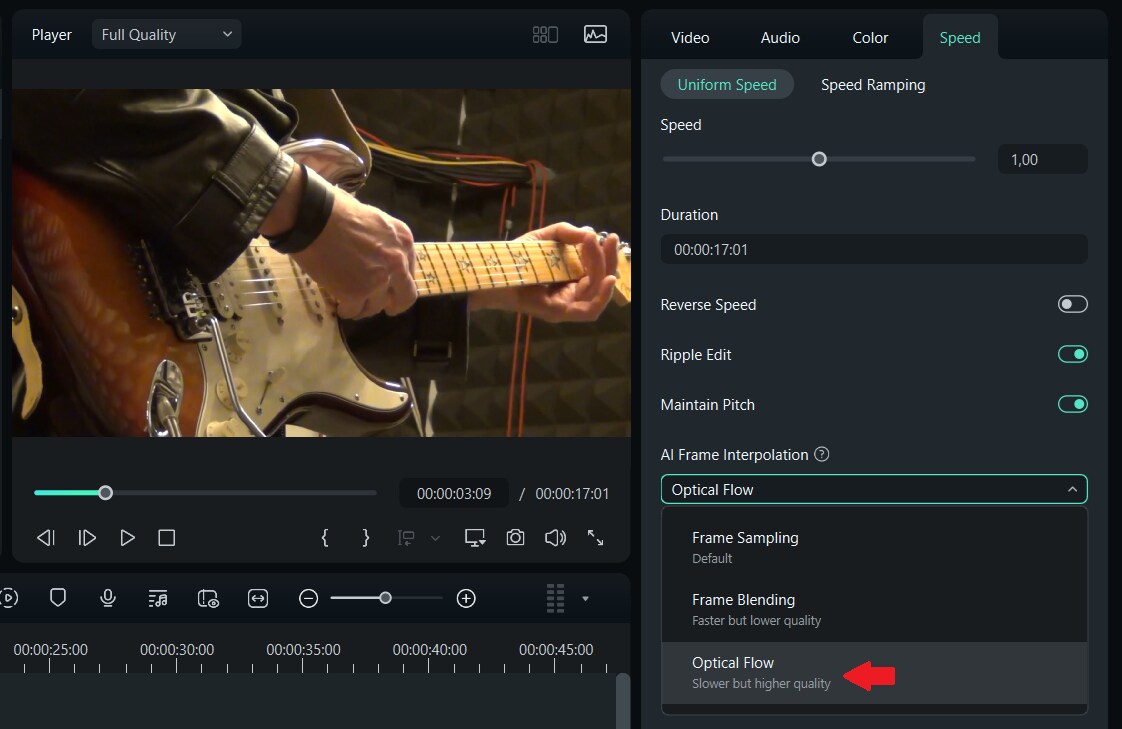Open the Full Quality dropdown
The height and width of the screenshot is (729, 1122).
pyautogui.click(x=167, y=34)
